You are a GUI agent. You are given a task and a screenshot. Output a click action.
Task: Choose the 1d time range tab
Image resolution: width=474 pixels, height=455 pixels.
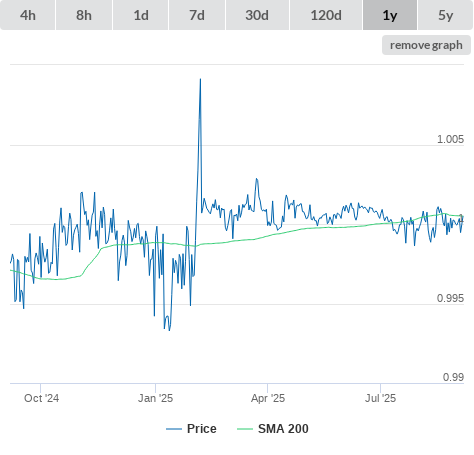point(141,15)
